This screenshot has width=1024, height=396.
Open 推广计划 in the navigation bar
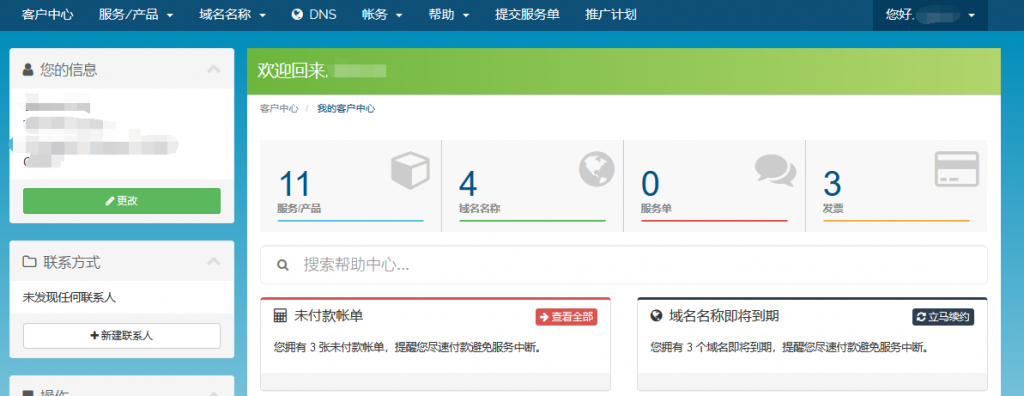(x=611, y=14)
